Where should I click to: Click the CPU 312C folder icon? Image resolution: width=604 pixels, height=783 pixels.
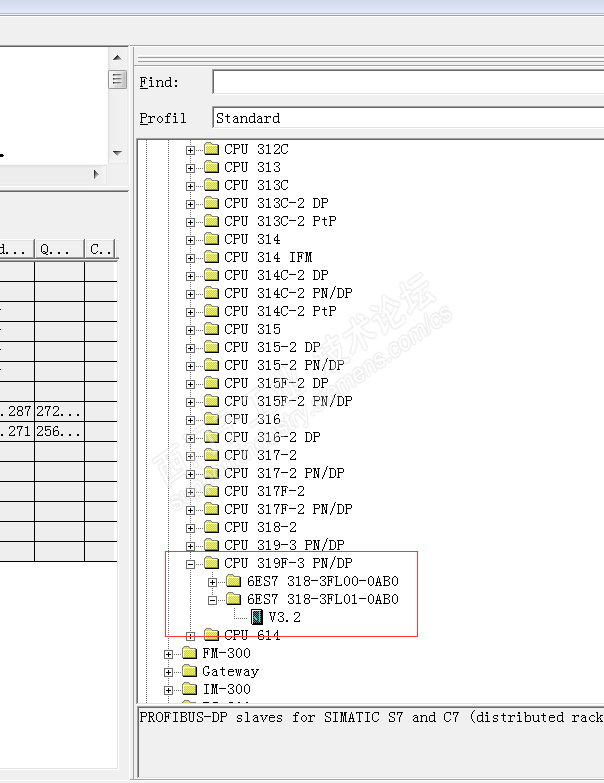(x=212, y=149)
